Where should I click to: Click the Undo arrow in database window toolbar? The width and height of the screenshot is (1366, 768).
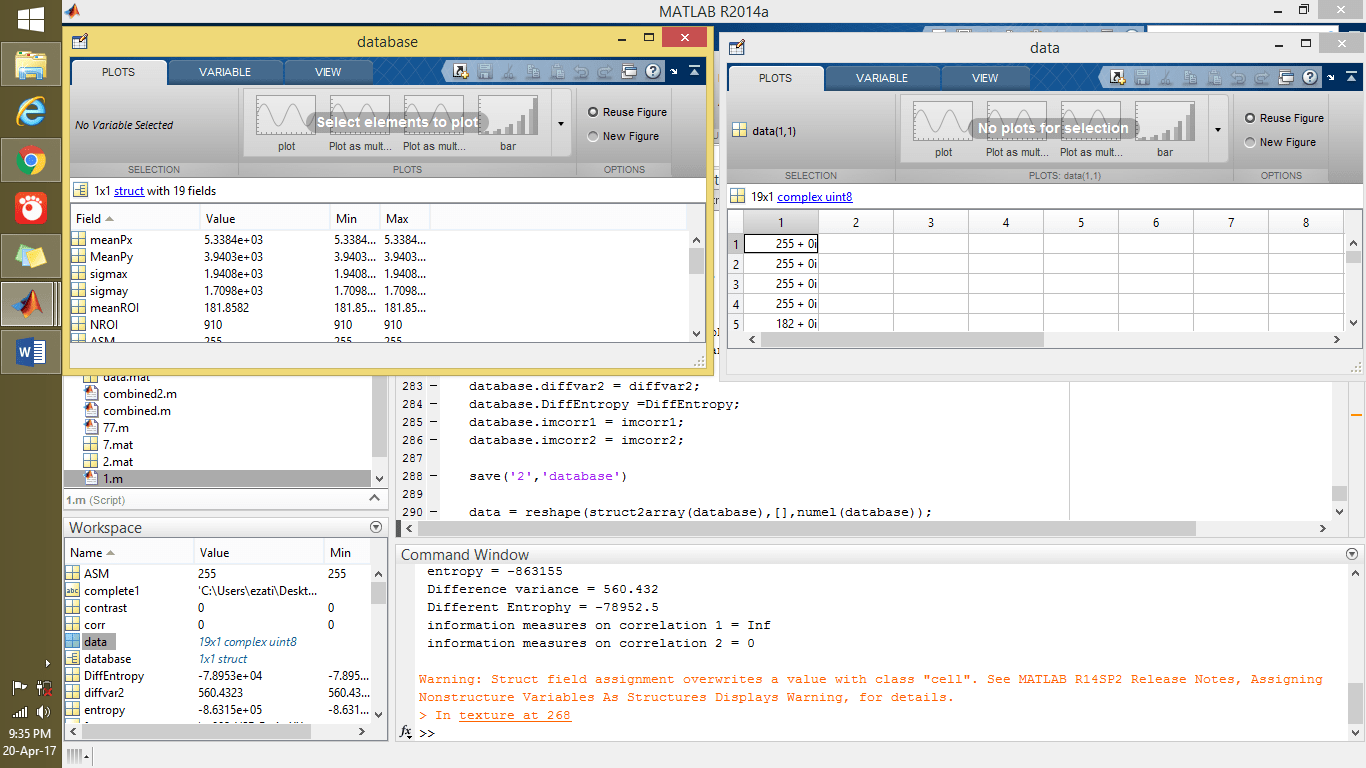tap(581, 71)
